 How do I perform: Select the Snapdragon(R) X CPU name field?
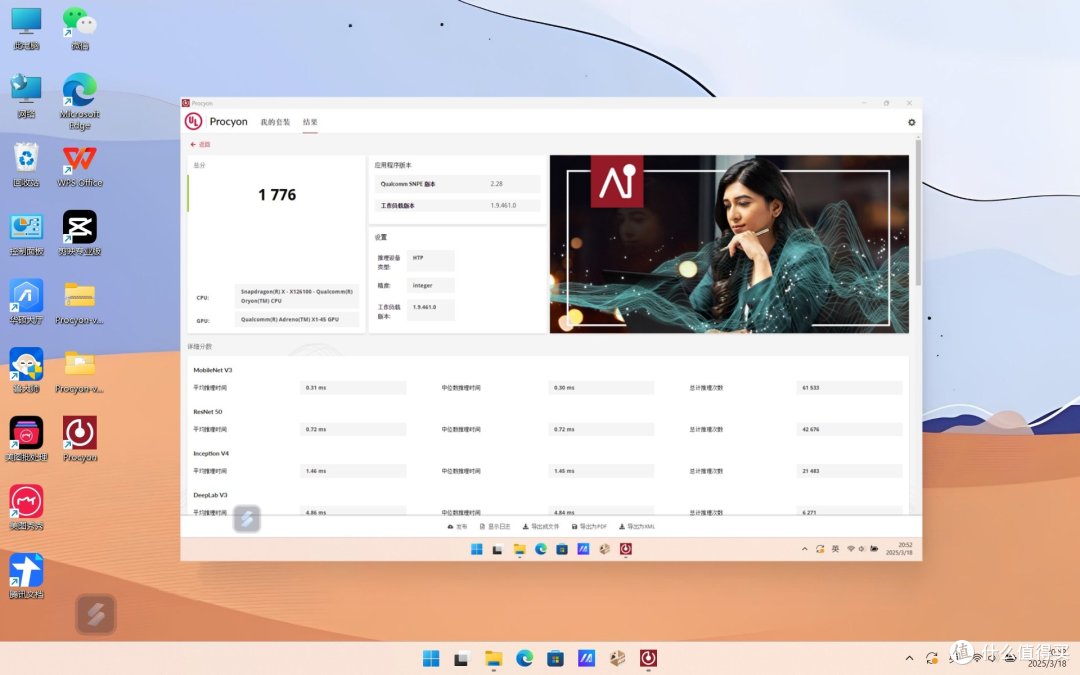(x=296, y=296)
